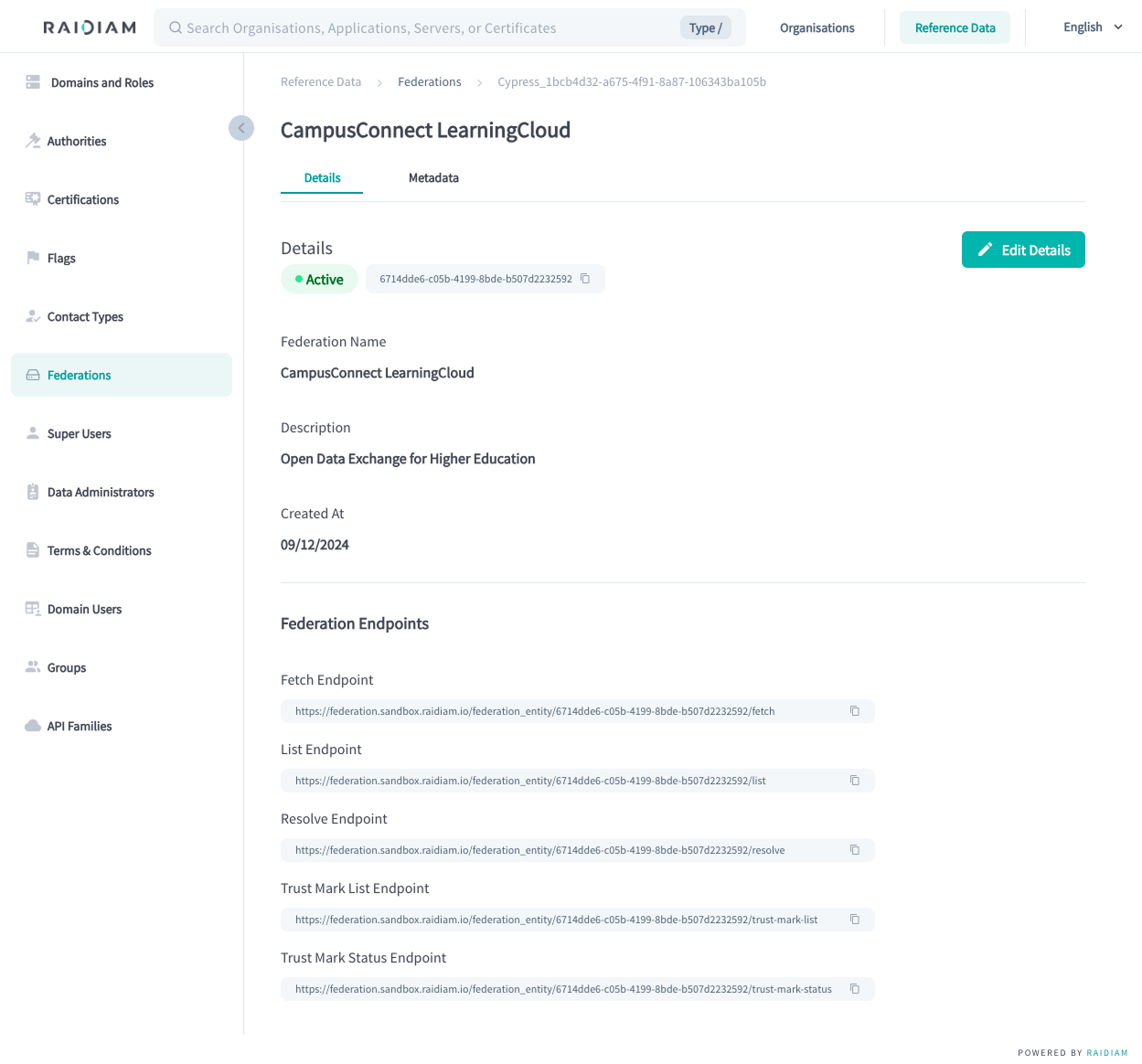Copy the federation ID next to Active

(x=585, y=279)
